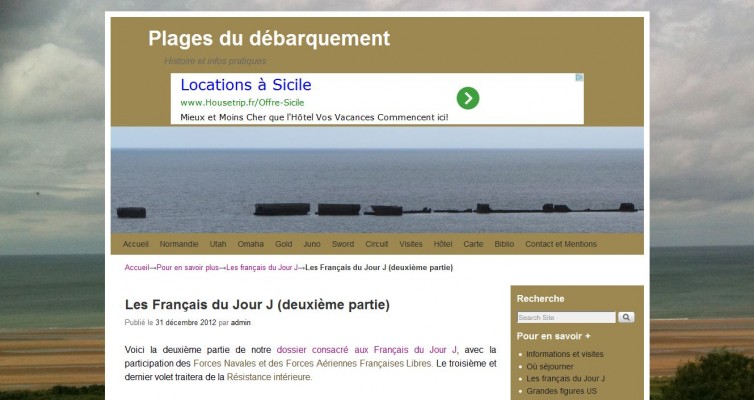Click the Mulberry harbour header image

pos(377,180)
